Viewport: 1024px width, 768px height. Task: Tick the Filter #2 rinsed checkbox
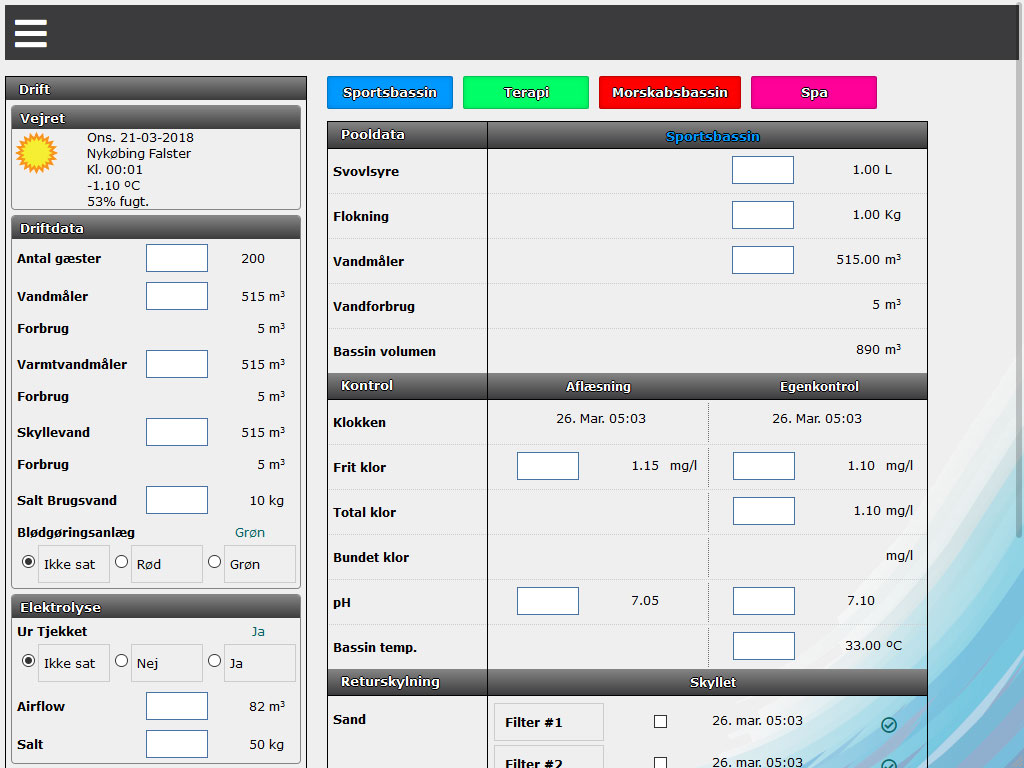click(x=660, y=763)
